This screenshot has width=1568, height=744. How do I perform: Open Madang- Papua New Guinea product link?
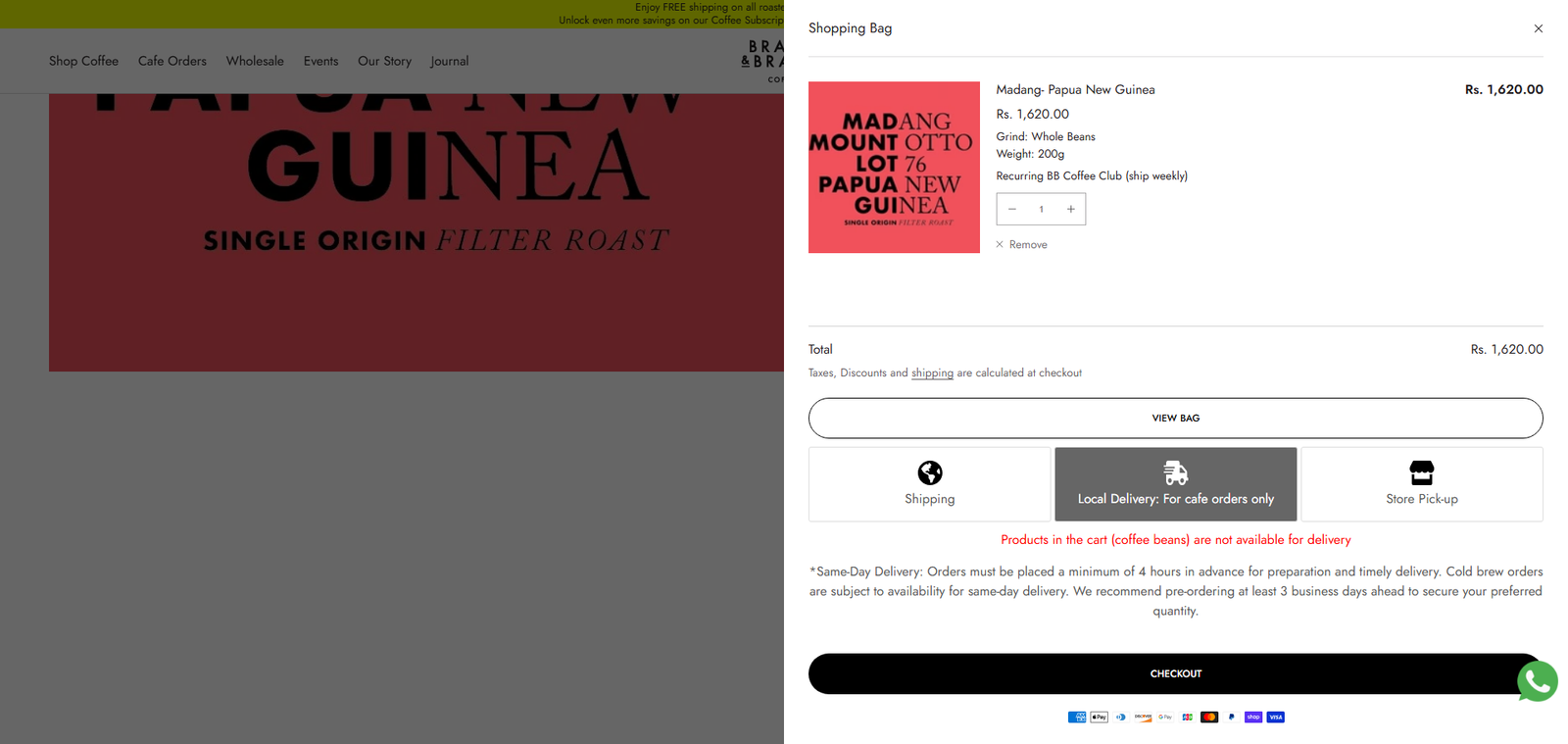pyautogui.click(x=1075, y=89)
